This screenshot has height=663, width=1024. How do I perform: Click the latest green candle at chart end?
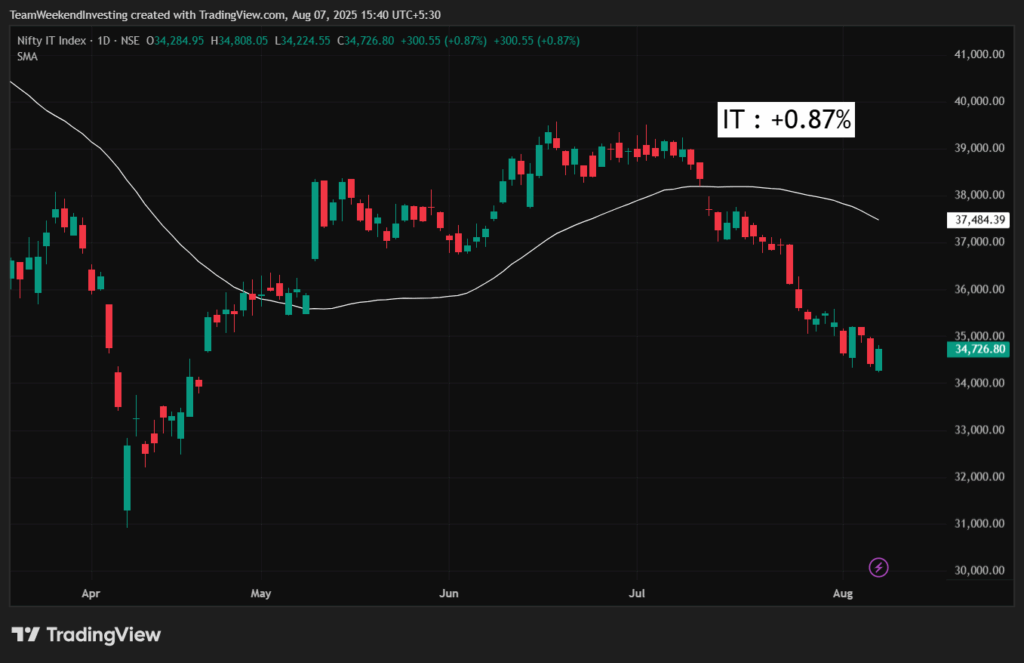(879, 359)
